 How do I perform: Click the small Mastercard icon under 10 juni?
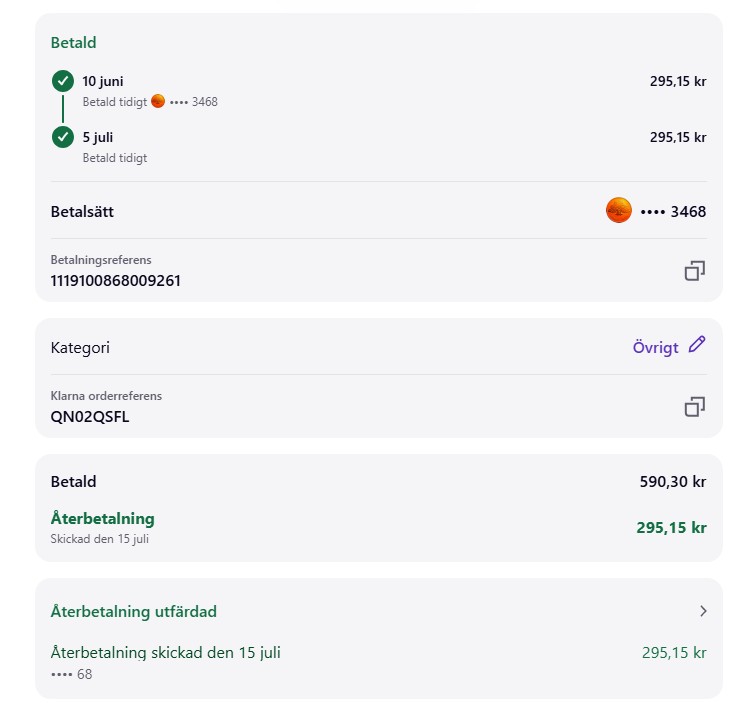coord(157,101)
